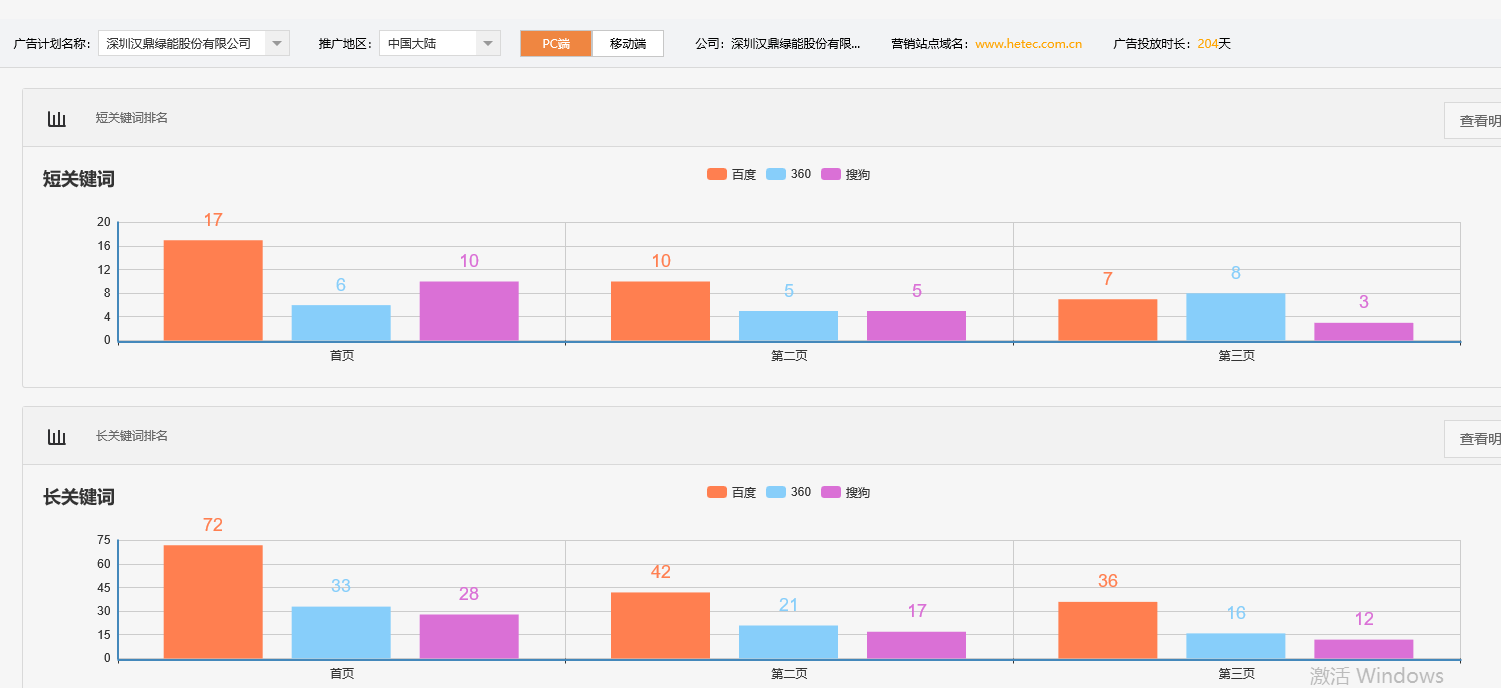Click blue 360 bar valued 33
Image resolution: width=1501 pixels, height=688 pixels.
(341, 632)
